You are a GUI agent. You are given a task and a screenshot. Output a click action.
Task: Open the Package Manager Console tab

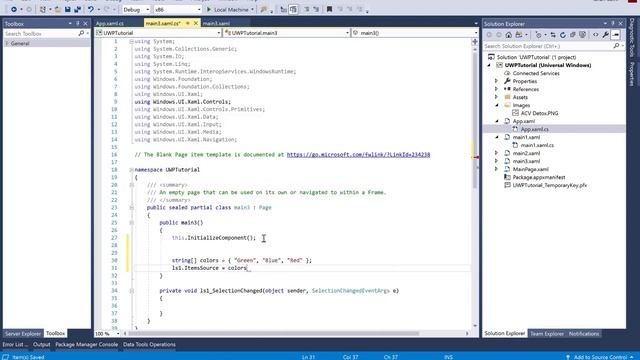click(x=87, y=344)
